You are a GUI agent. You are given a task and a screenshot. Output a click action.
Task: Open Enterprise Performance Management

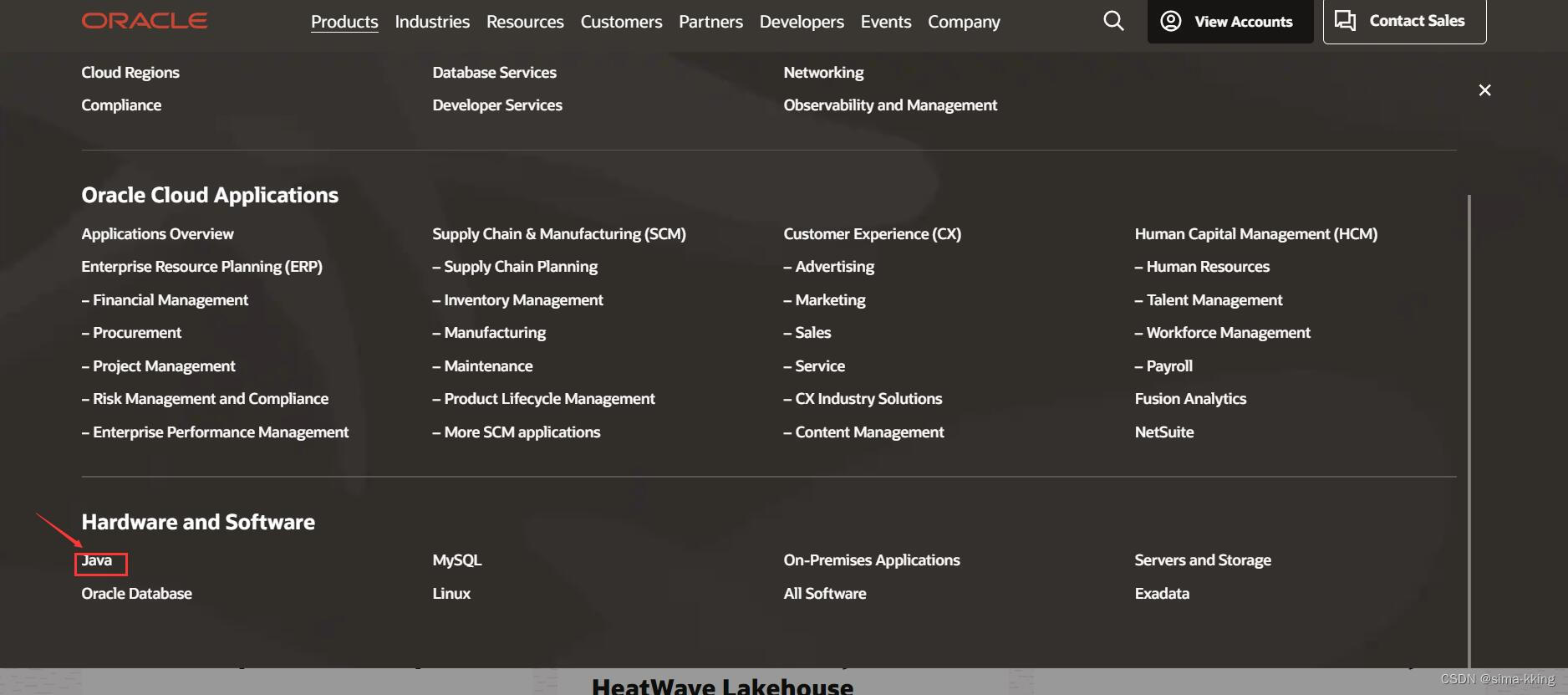[x=215, y=432]
